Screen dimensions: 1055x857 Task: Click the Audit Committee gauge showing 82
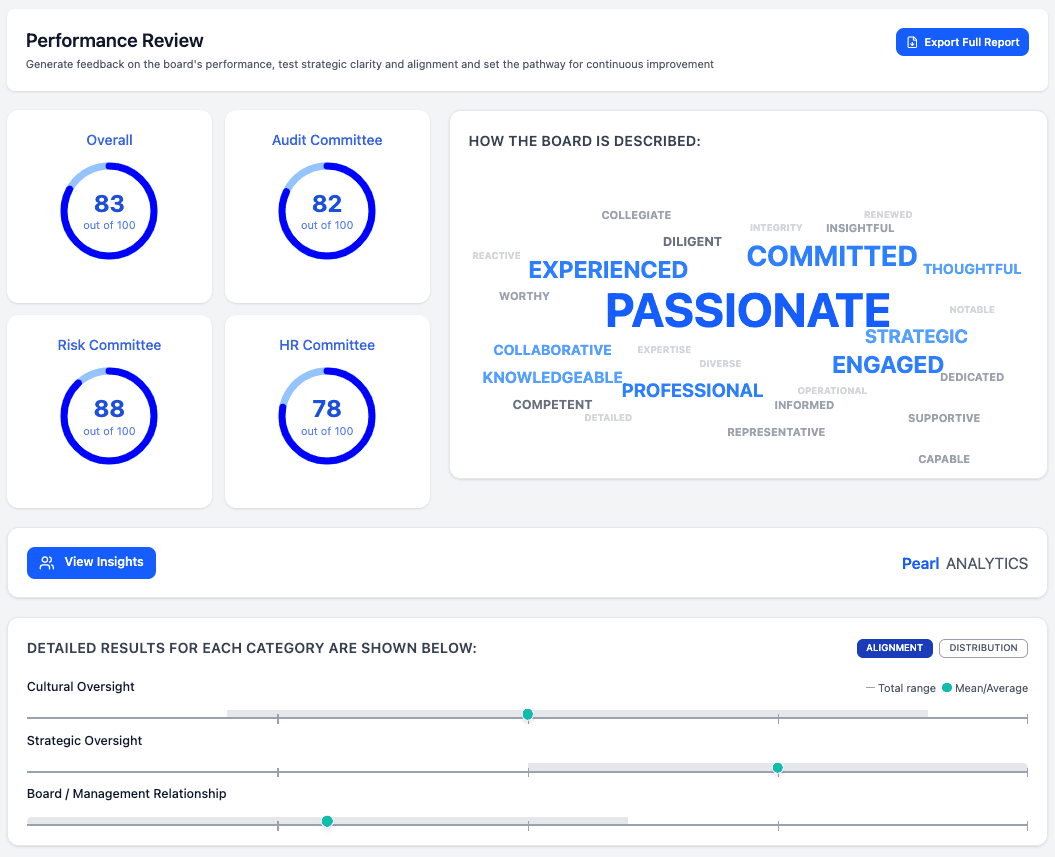click(327, 211)
